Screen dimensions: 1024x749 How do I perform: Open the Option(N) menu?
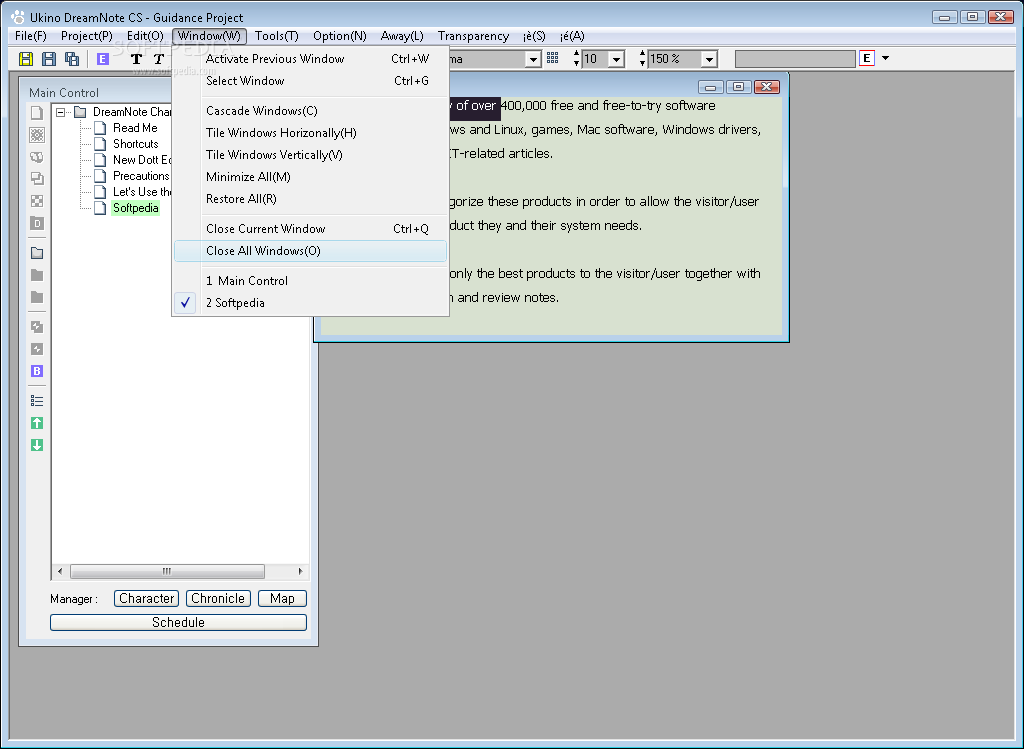[340, 36]
